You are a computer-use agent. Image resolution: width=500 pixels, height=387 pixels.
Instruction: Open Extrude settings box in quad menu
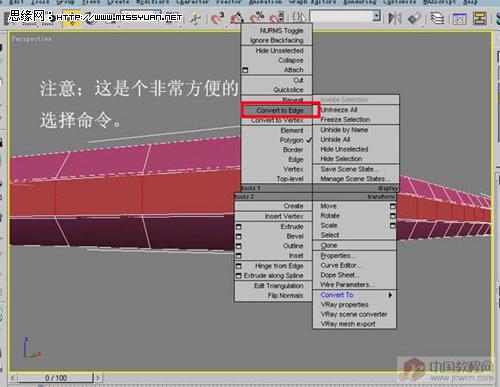point(239,227)
